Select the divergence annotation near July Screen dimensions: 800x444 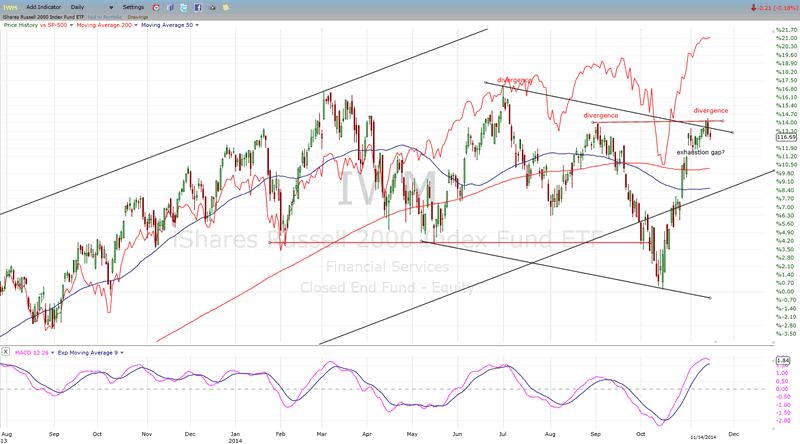(514, 80)
